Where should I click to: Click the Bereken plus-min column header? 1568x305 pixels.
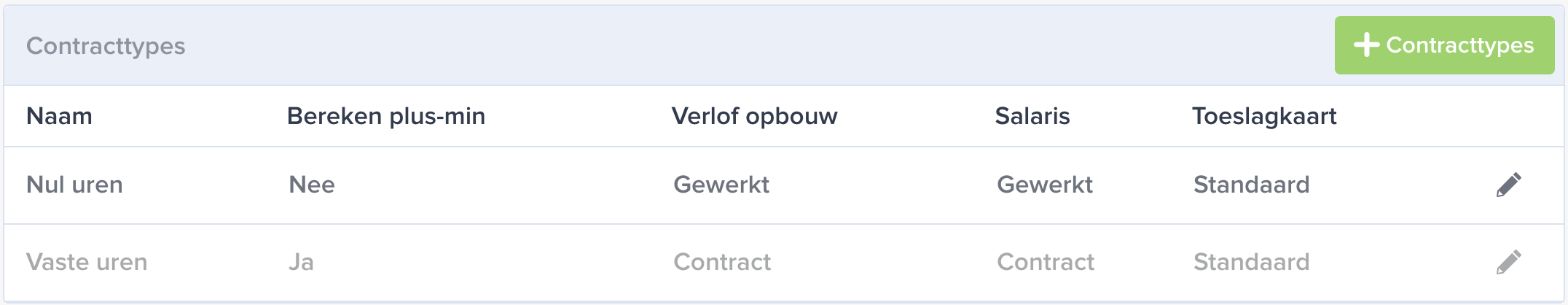click(x=386, y=117)
